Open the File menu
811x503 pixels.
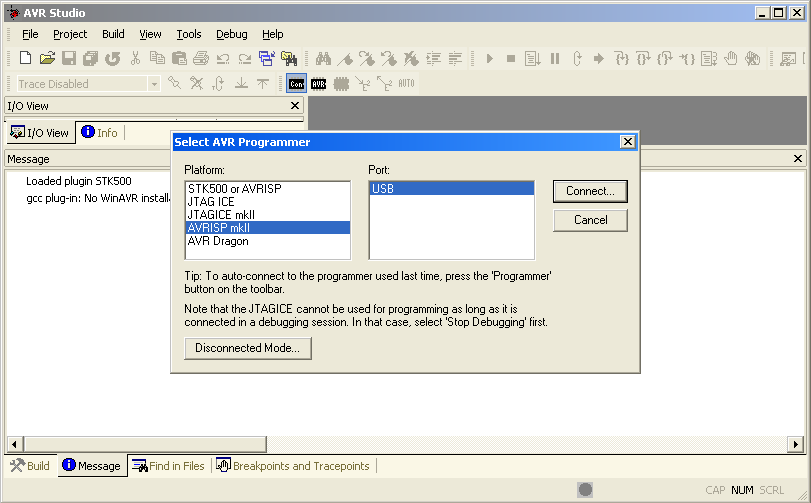tap(30, 34)
